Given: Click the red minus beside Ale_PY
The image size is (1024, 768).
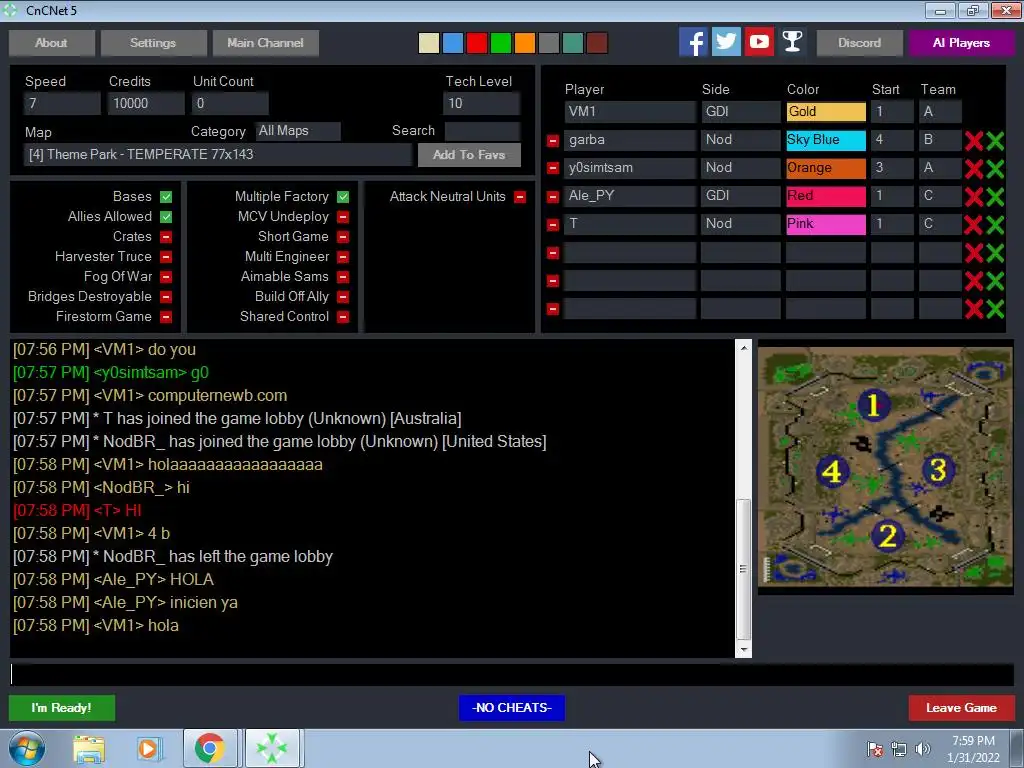Looking at the screenshot, I should click(552, 197).
